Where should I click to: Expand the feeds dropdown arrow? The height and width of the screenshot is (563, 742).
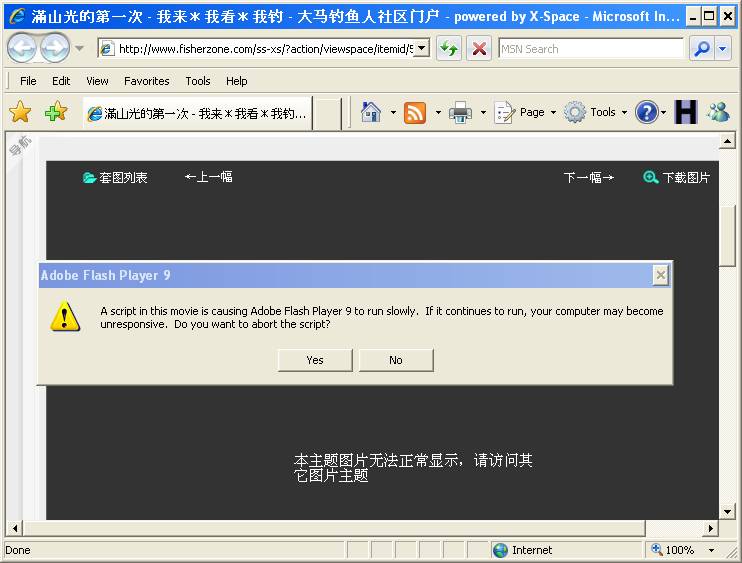click(438, 113)
